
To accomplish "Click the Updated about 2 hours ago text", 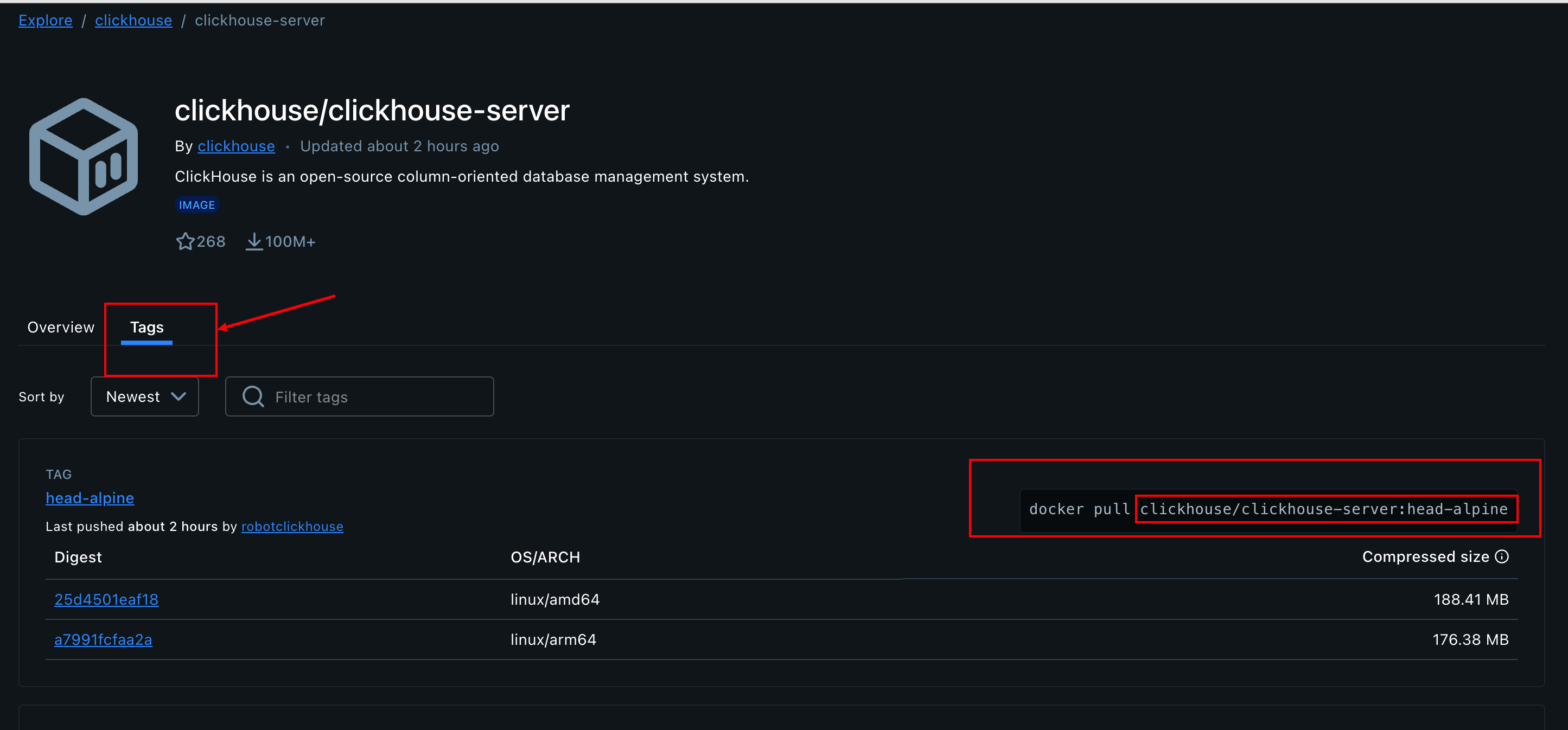I will [x=399, y=146].
